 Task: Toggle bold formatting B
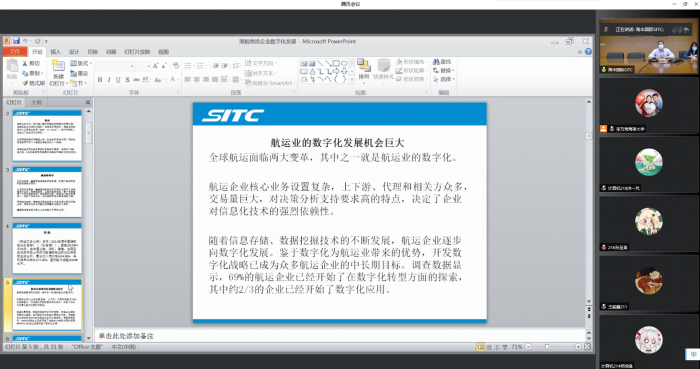pos(100,80)
